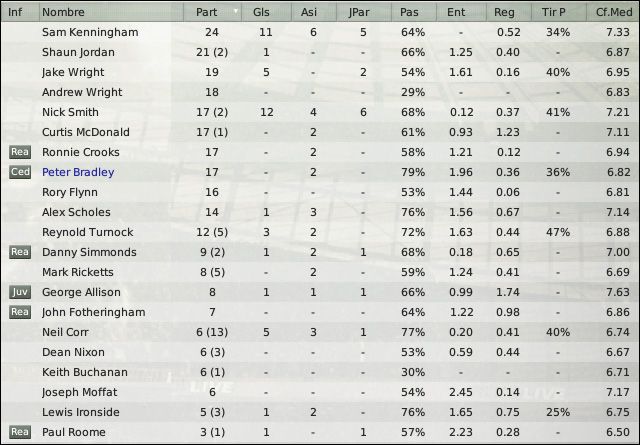Select Sam Kenningham's row
Image resolution: width=640 pixels, height=445 pixels.
pyautogui.click(x=320, y=32)
